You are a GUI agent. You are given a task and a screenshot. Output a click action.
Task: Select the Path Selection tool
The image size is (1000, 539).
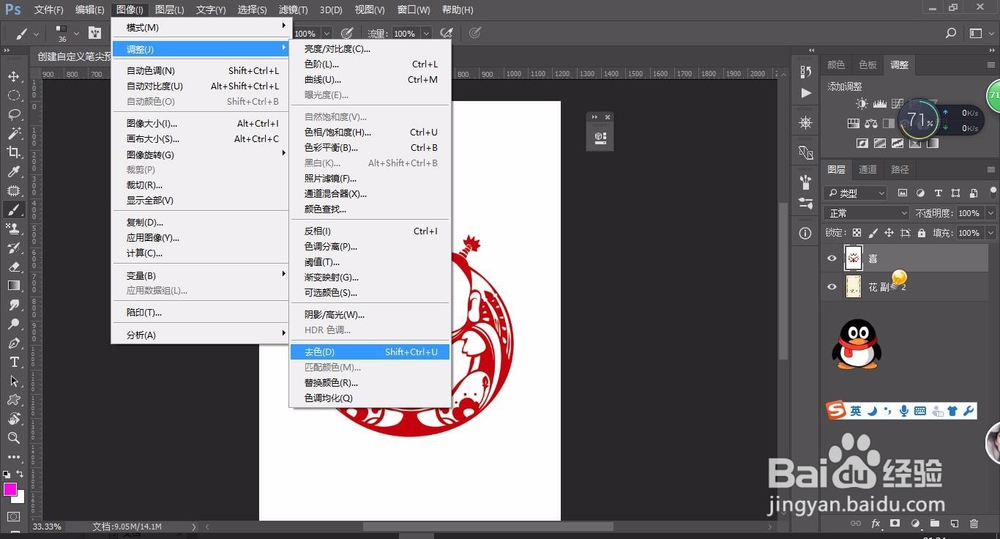(x=13, y=381)
